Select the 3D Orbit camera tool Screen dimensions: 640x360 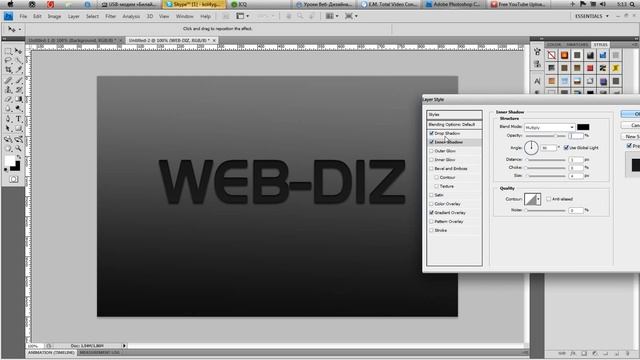[18, 139]
